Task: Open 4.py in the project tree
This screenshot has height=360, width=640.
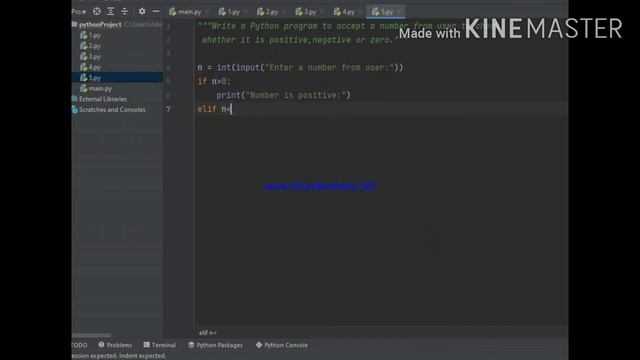Action: [95, 67]
